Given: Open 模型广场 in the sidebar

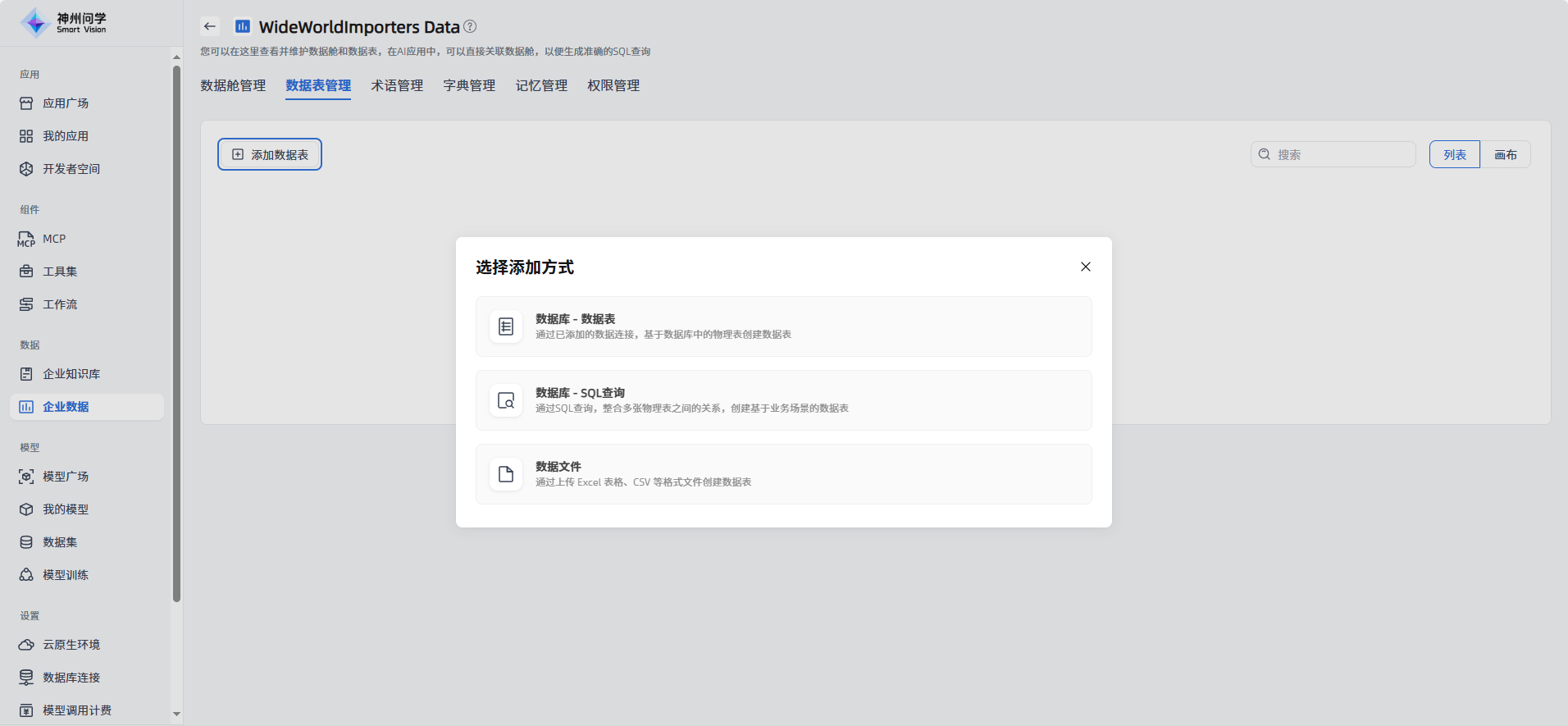Looking at the screenshot, I should [66, 477].
